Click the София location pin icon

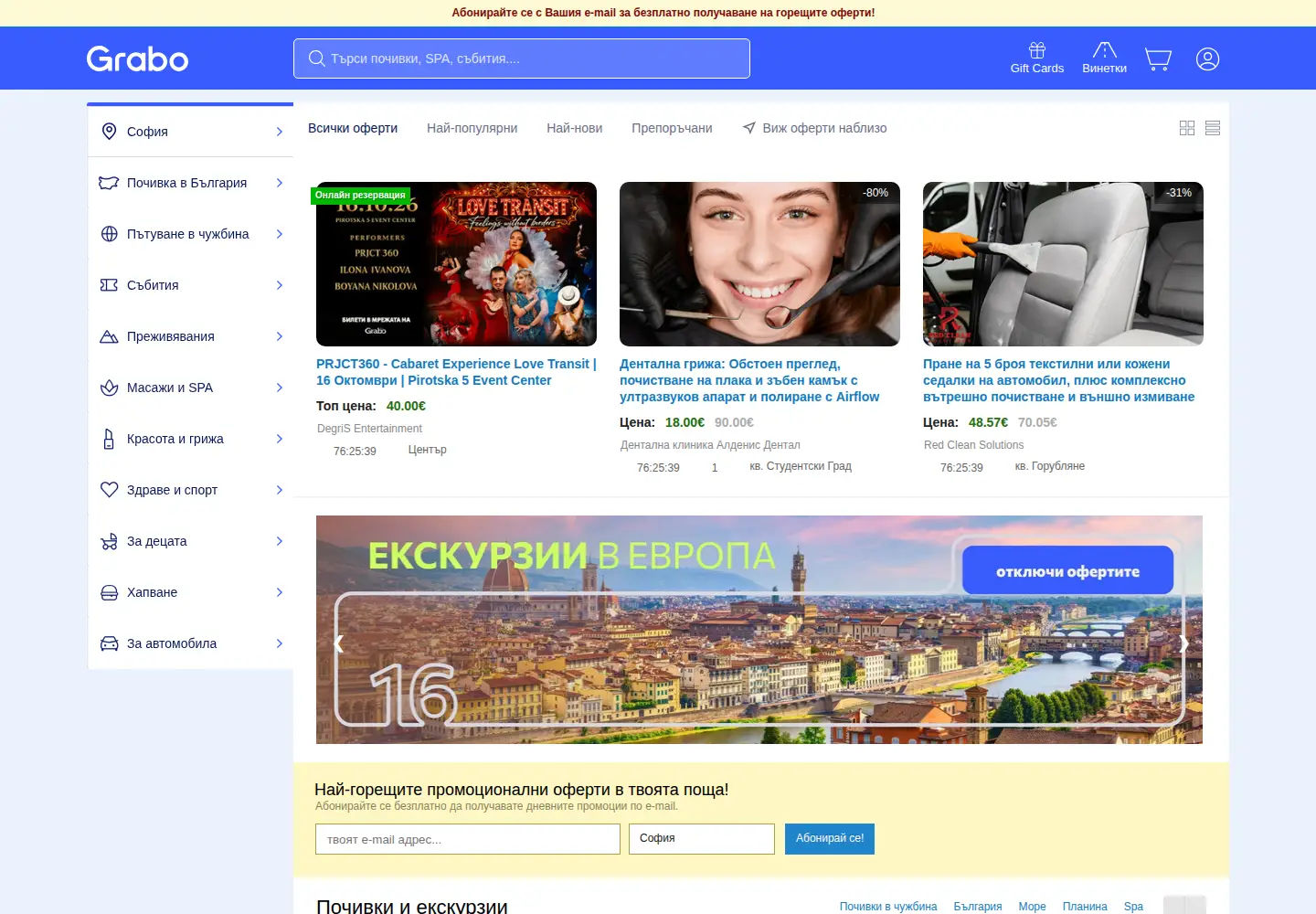[x=109, y=132]
